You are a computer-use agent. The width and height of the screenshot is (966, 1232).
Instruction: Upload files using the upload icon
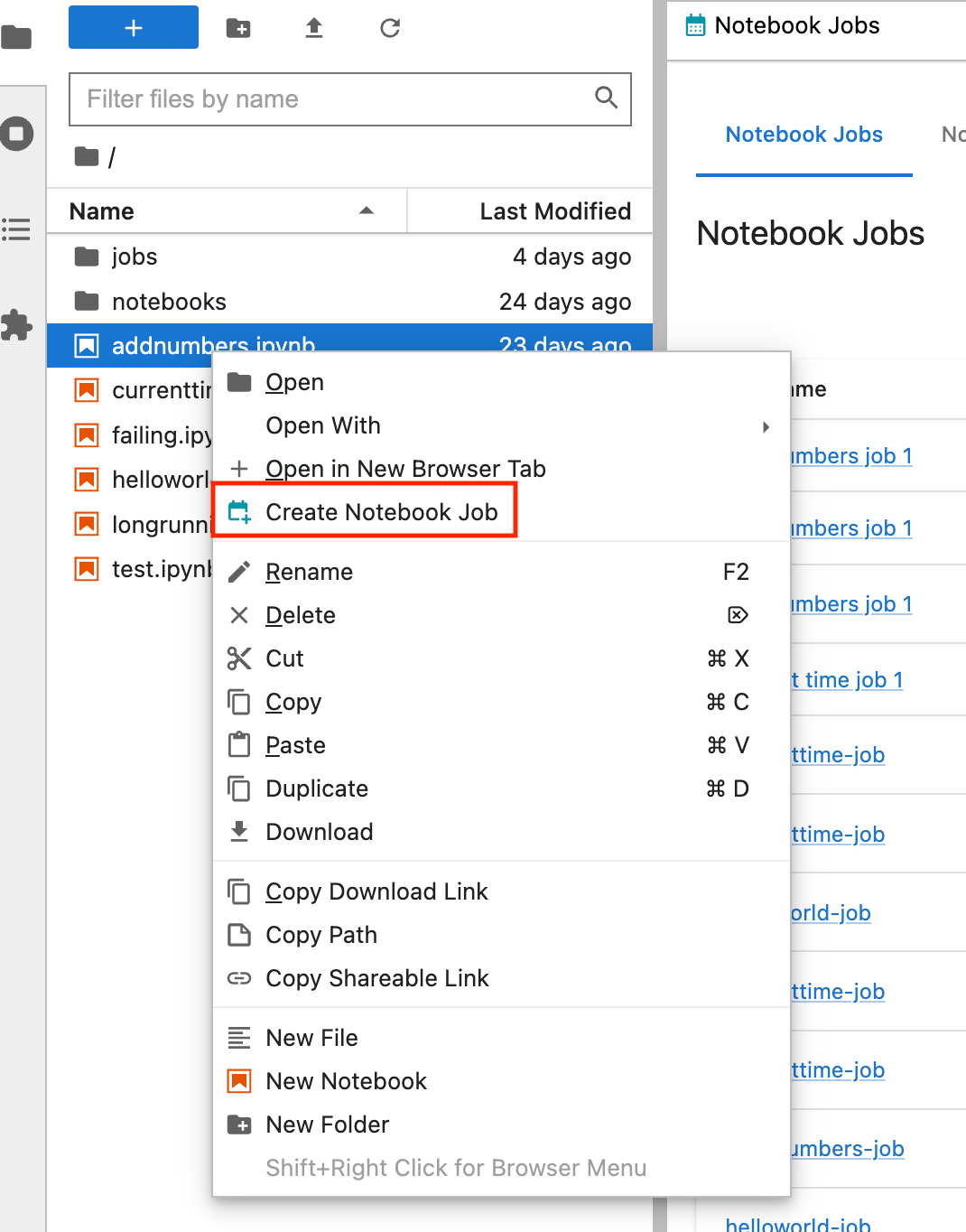pyautogui.click(x=312, y=28)
